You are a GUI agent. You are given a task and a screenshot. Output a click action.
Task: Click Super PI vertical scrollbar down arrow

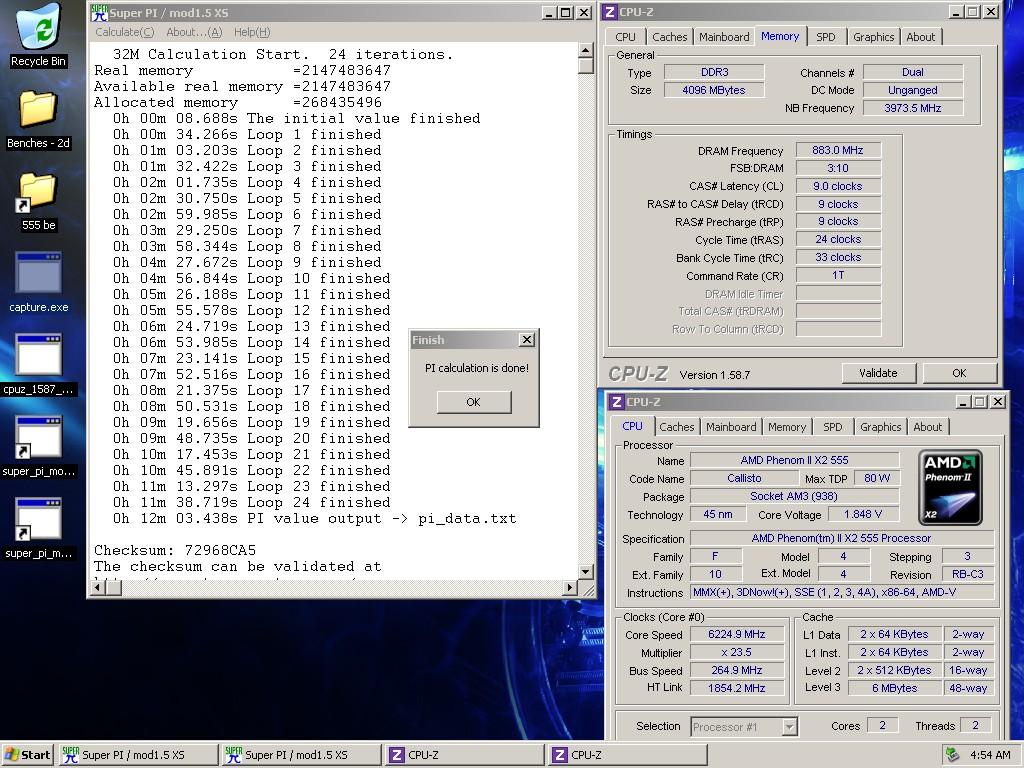[x=586, y=571]
